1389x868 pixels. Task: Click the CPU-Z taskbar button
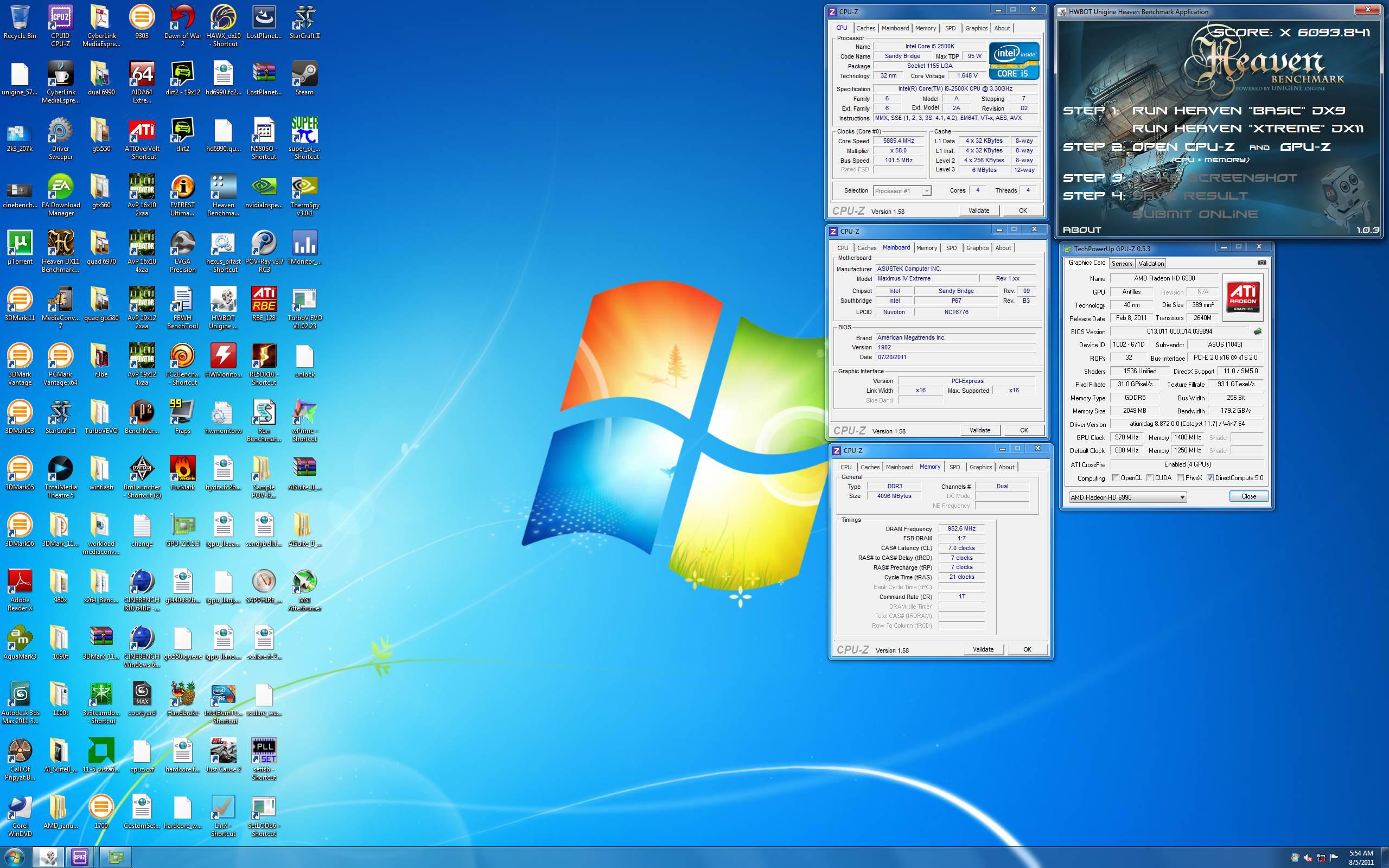[x=80, y=858]
